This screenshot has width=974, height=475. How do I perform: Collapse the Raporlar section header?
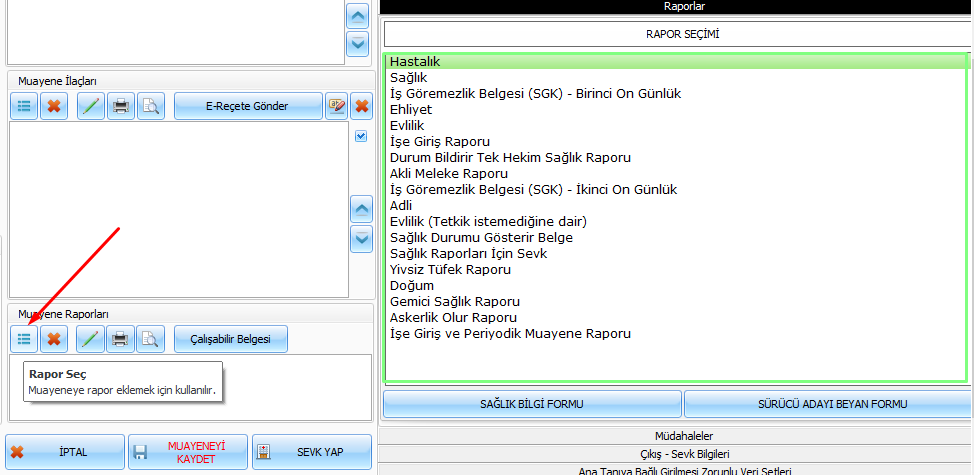(x=676, y=6)
